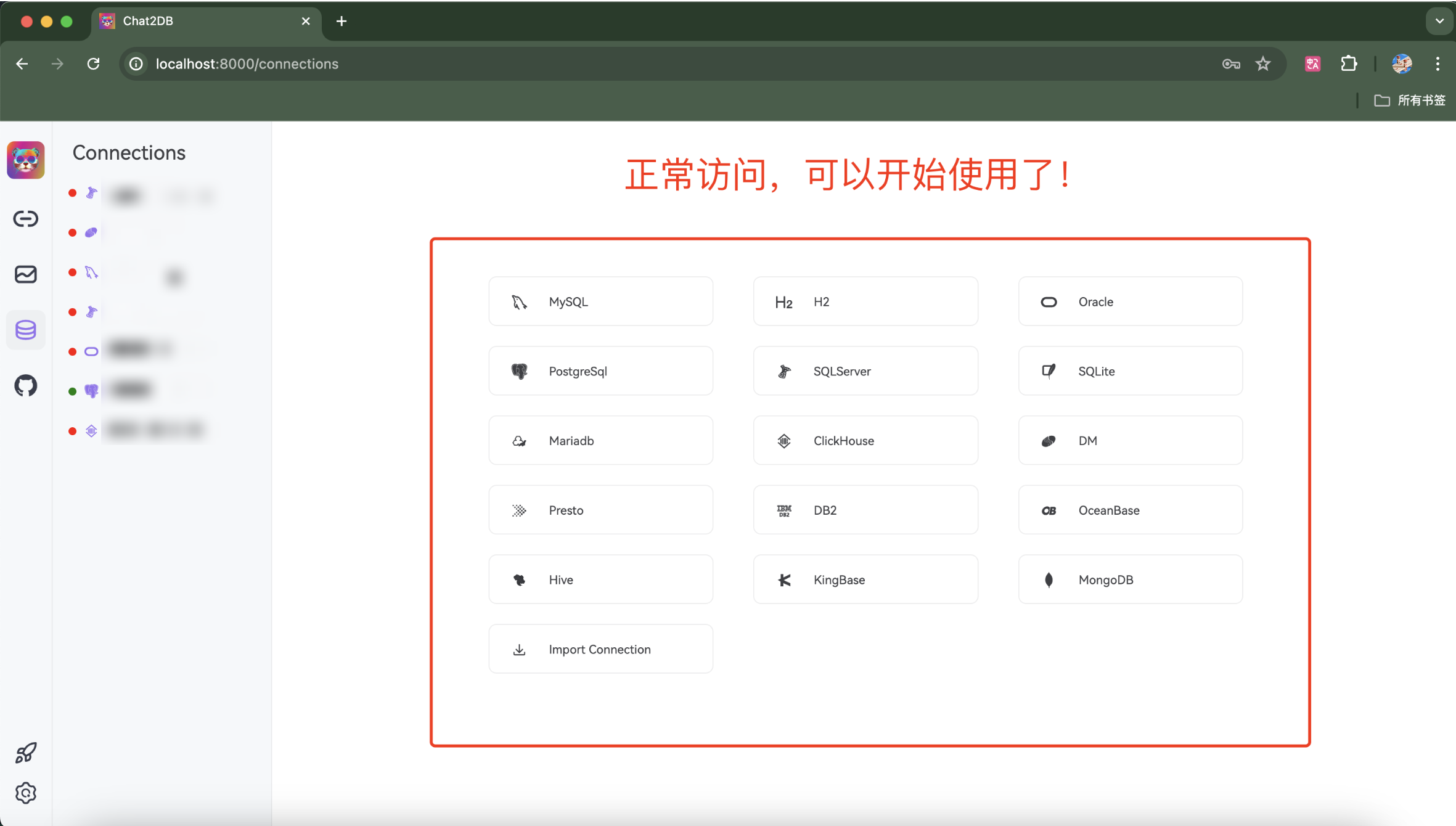Open the browser profile avatar
The height and width of the screenshot is (826, 1456).
click(x=1402, y=63)
